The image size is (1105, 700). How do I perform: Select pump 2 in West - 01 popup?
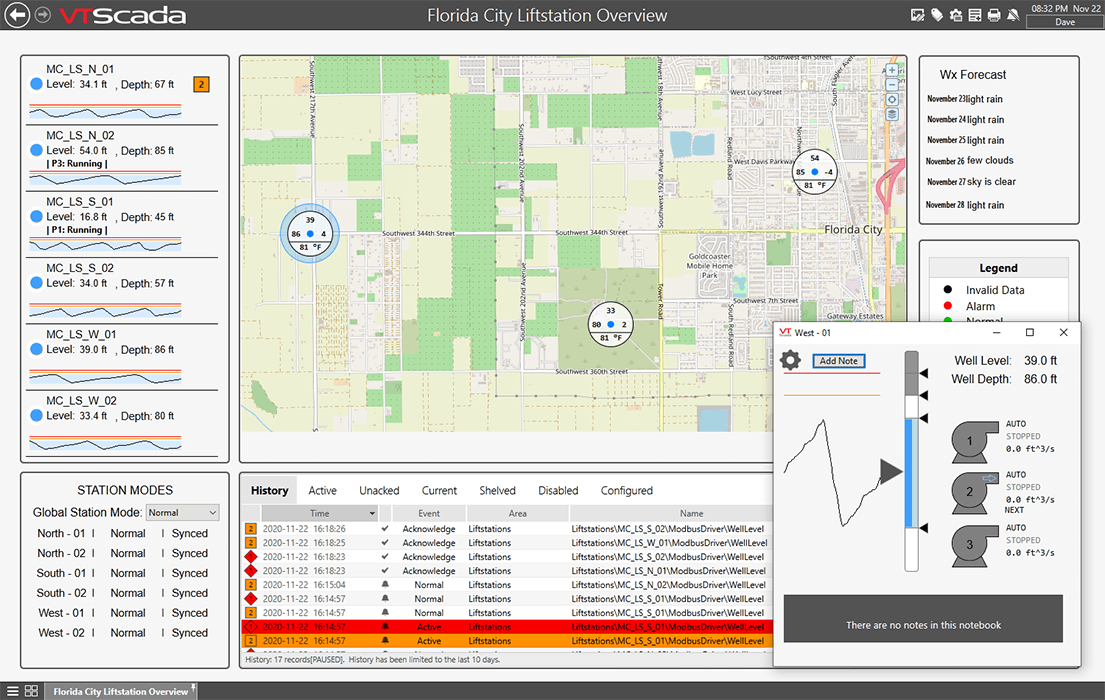pyautogui.click(x=974, y=492)
